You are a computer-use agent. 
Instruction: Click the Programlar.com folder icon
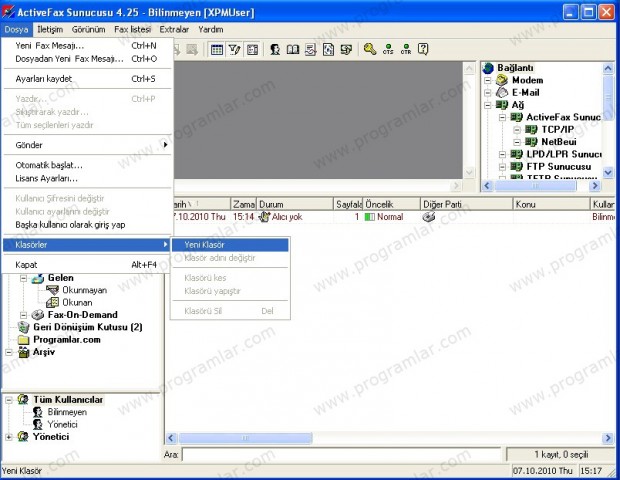pos(24,340)
